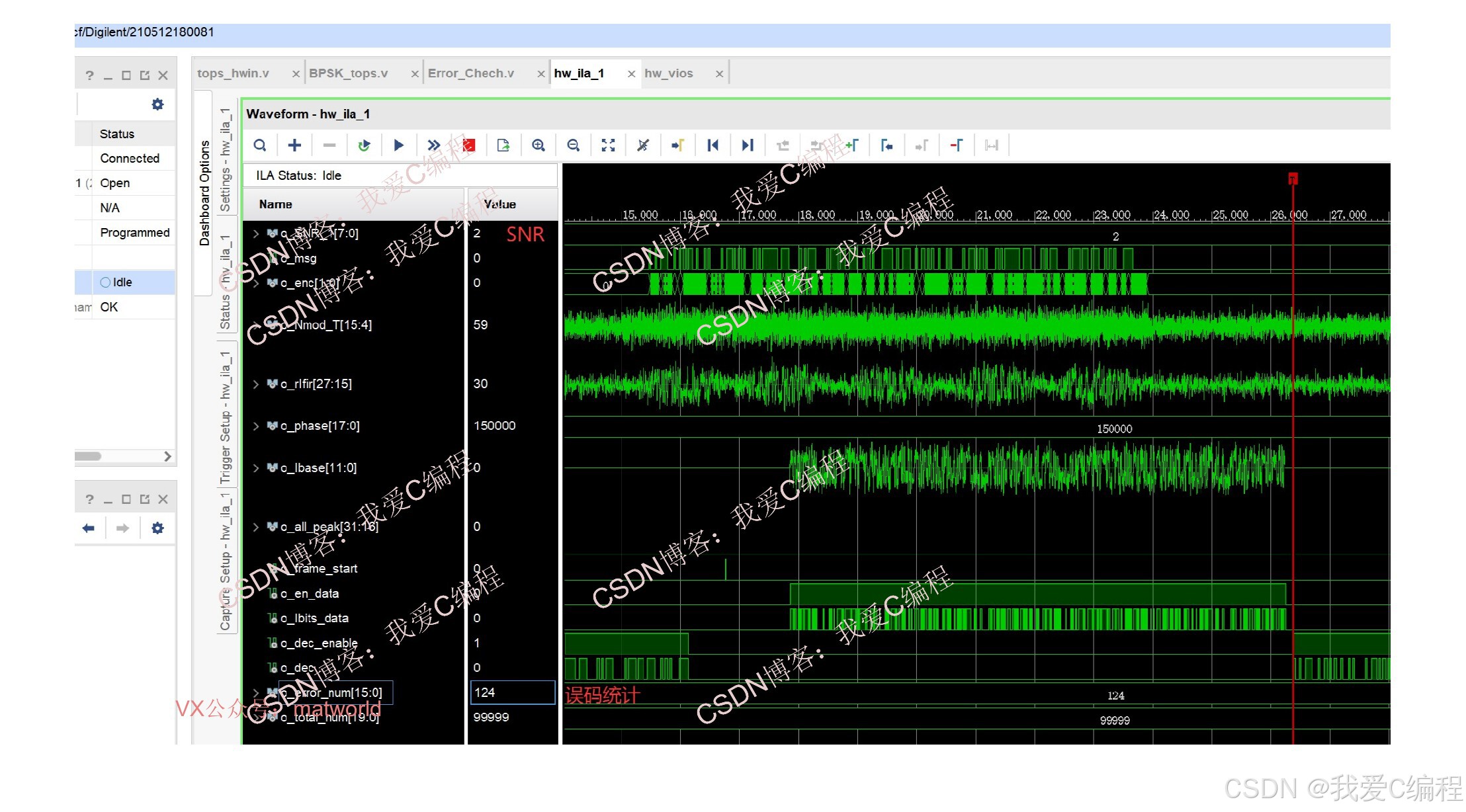This screenshot has height=812, width=1466.
Task: Click the Zoom Out magnifier icon
Action: [574, 145]
